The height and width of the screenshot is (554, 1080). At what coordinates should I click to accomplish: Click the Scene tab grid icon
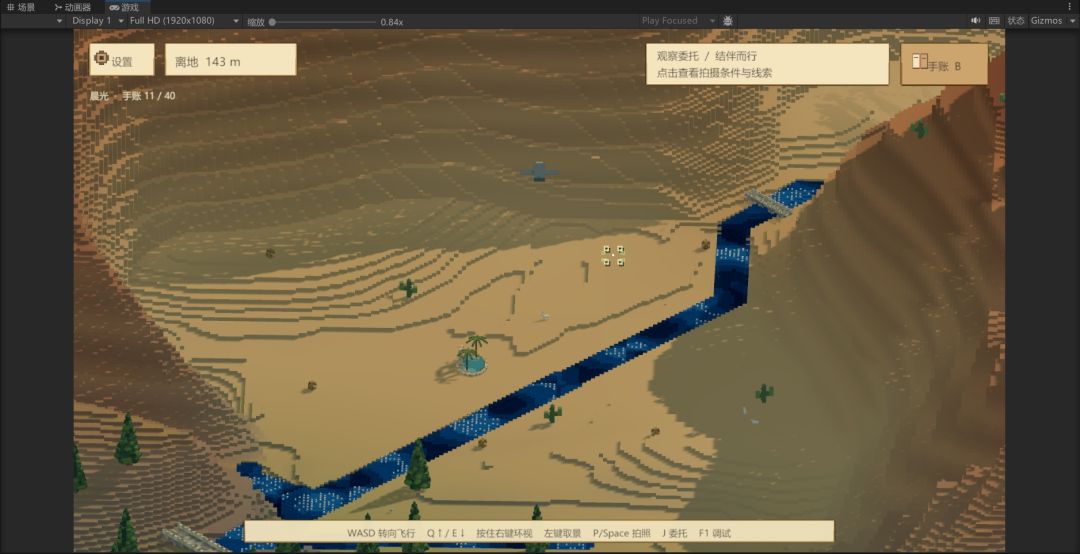(x=10, y=7)
